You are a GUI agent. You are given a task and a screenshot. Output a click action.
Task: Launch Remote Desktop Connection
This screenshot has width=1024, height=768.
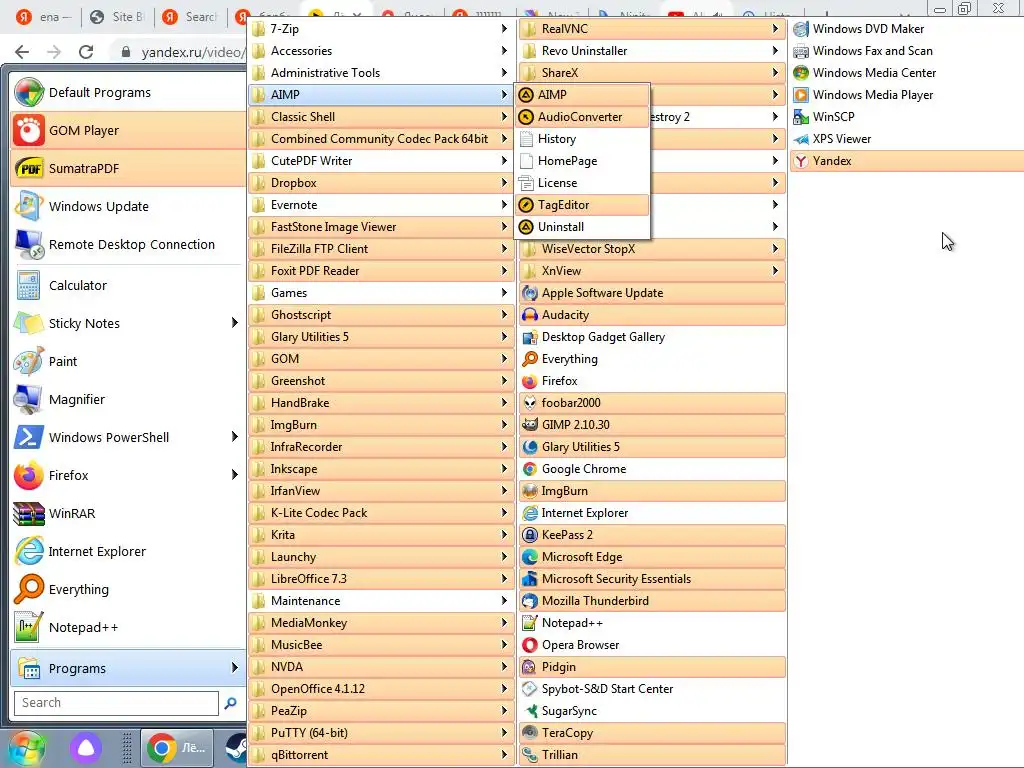128,244
